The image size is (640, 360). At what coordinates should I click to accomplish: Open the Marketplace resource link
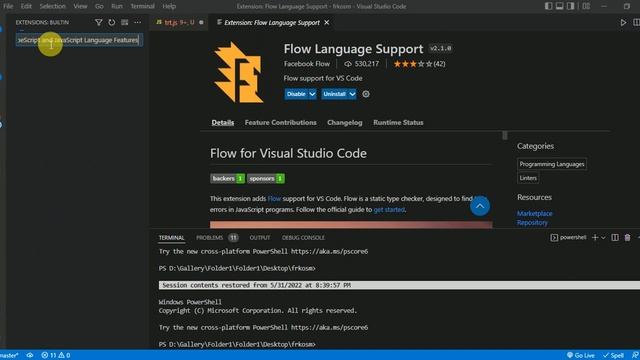[x=534, y=213]
